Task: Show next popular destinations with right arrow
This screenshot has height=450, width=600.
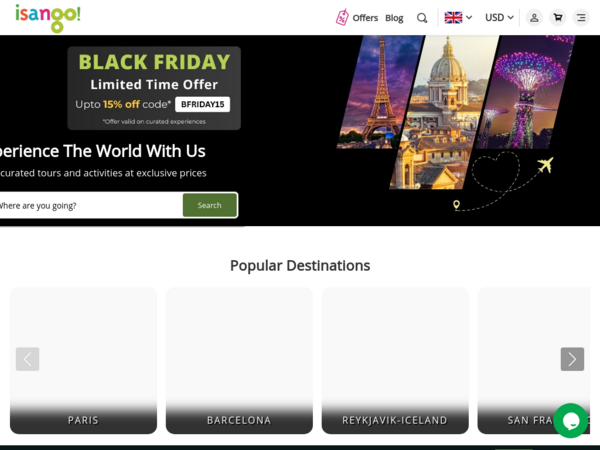Action: click(x=572, y=359)
